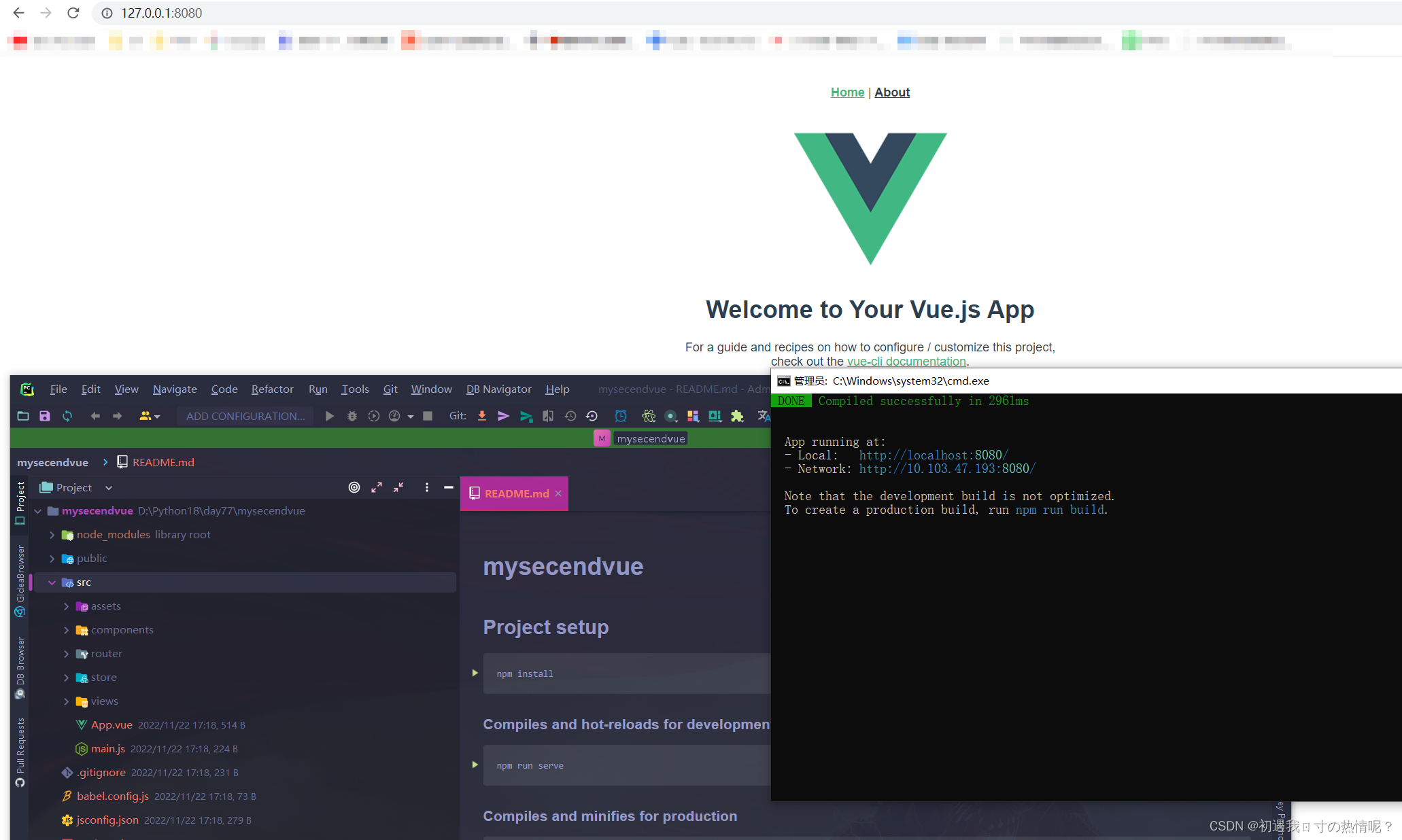The height and width of the screenshot is (840, 1402).
Task: Click the puzzle piece plugins icon
Action: [x=737, y=416]
